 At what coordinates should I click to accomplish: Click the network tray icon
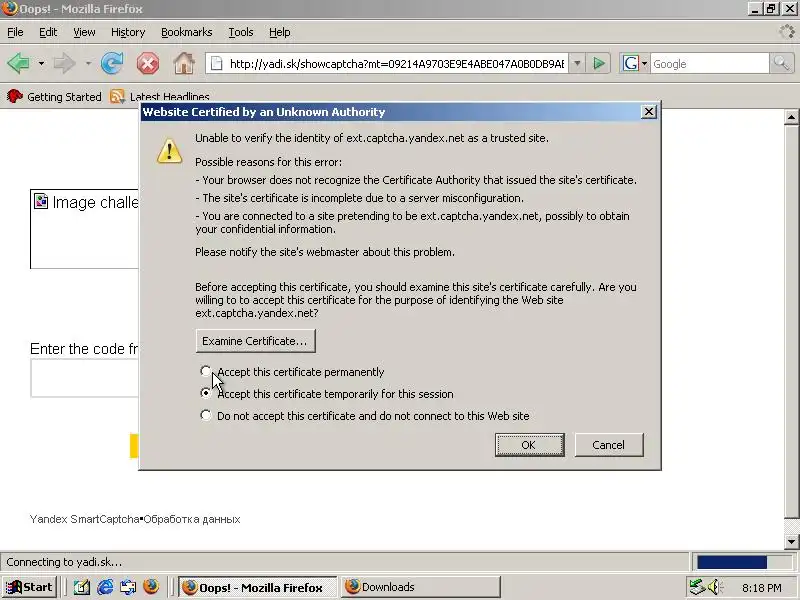click(697, 588)
